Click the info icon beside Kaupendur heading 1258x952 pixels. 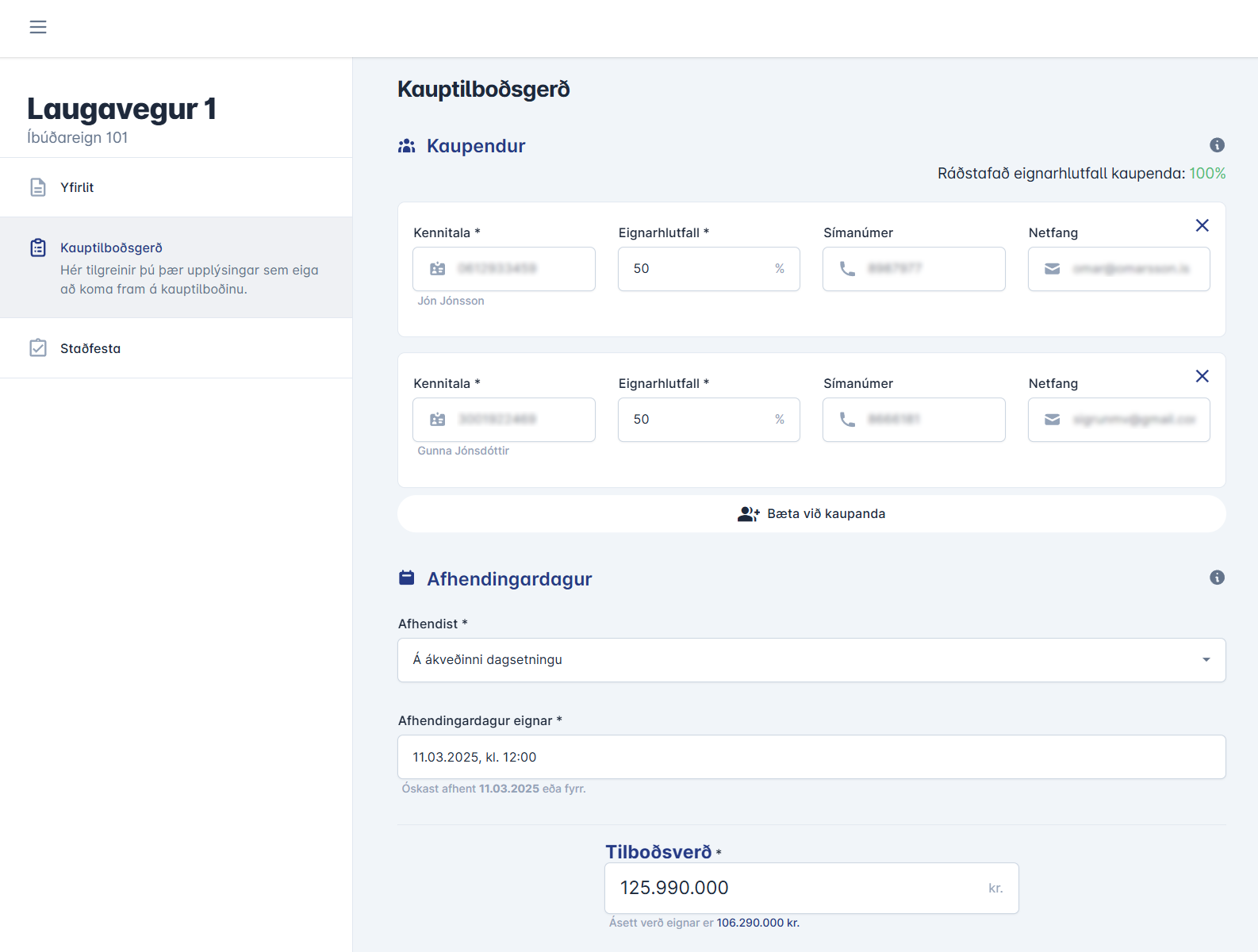(1217, 145)
